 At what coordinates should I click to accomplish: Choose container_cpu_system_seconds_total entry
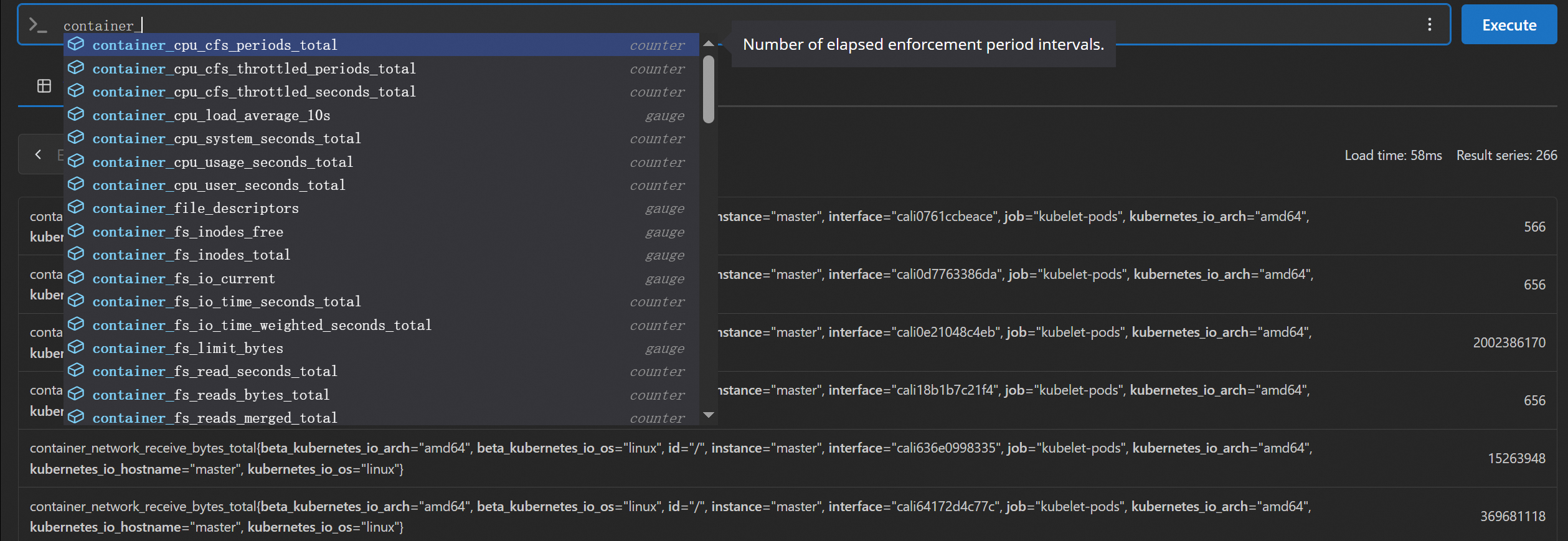[x=226, y=138]
